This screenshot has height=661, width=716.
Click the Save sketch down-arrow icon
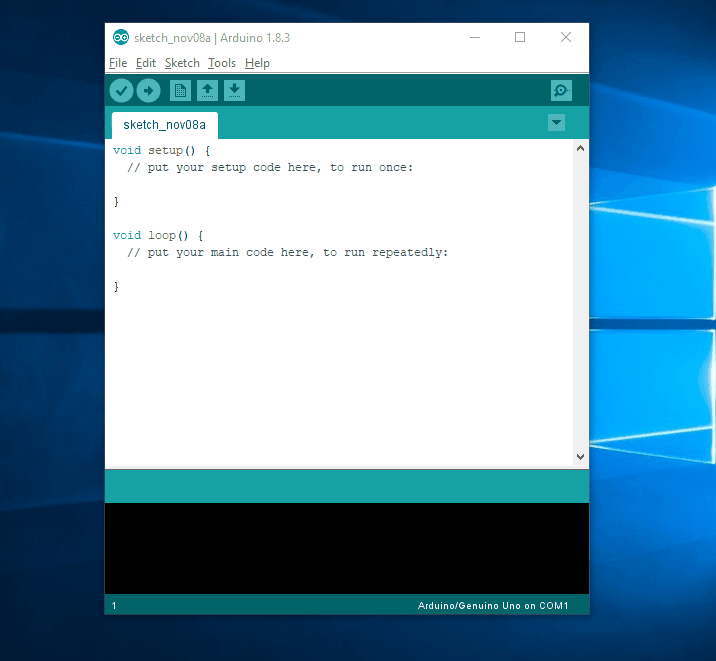[234, 91]
